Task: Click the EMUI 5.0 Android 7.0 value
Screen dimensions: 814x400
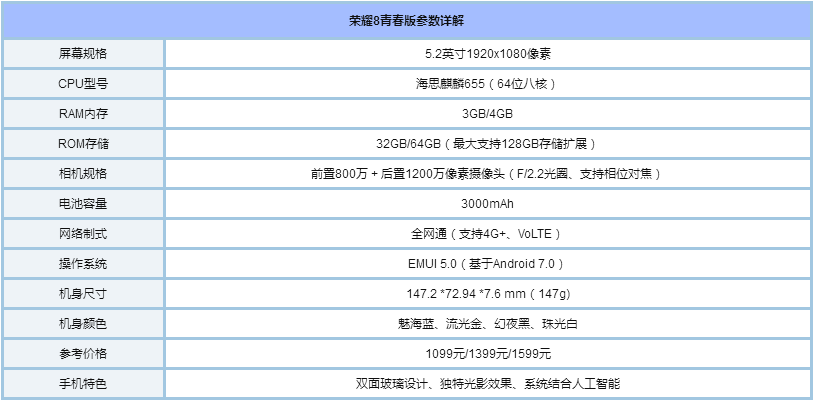Action: tap(488, 264)
